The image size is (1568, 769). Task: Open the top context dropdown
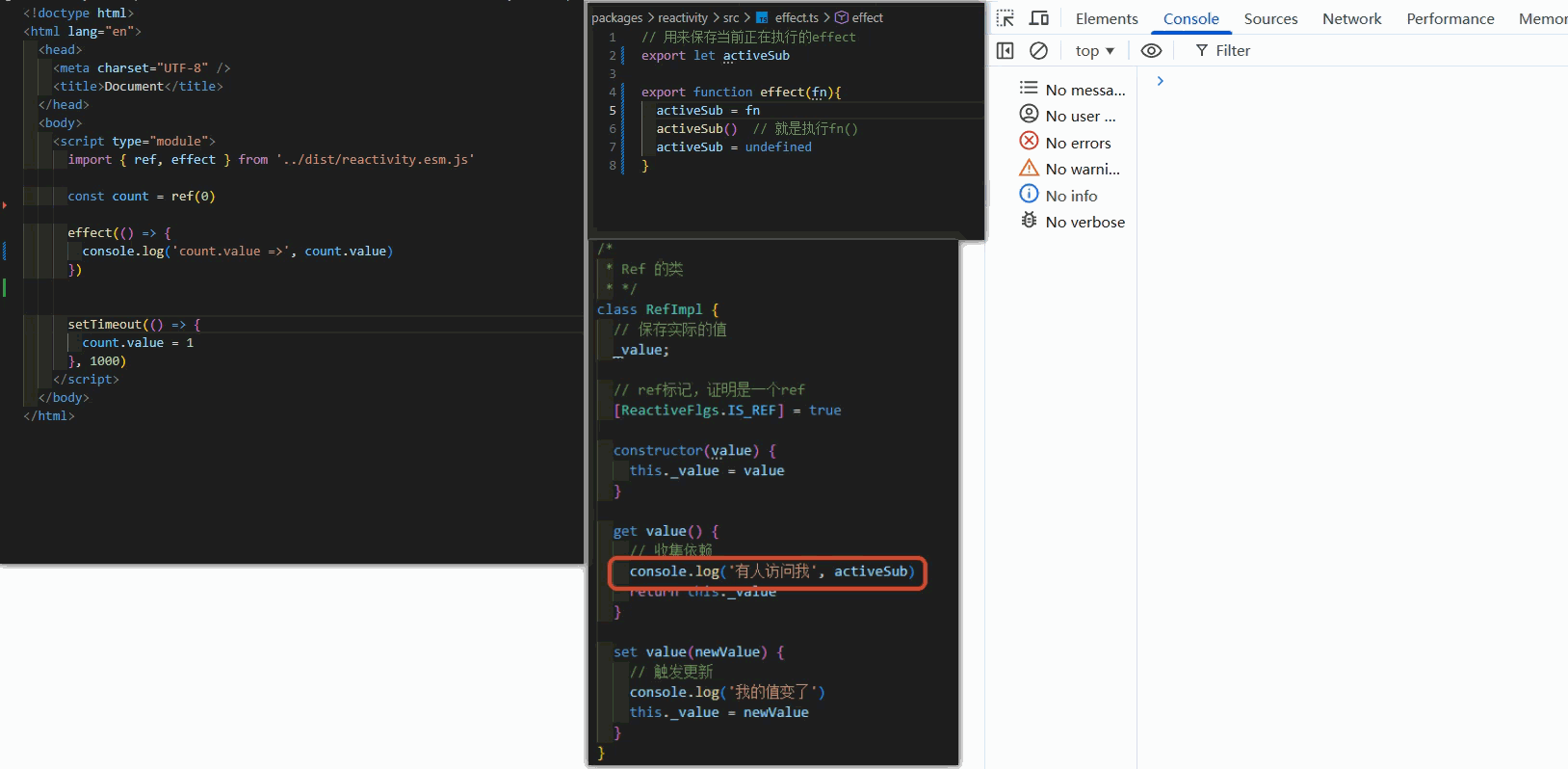(1095, 50)
